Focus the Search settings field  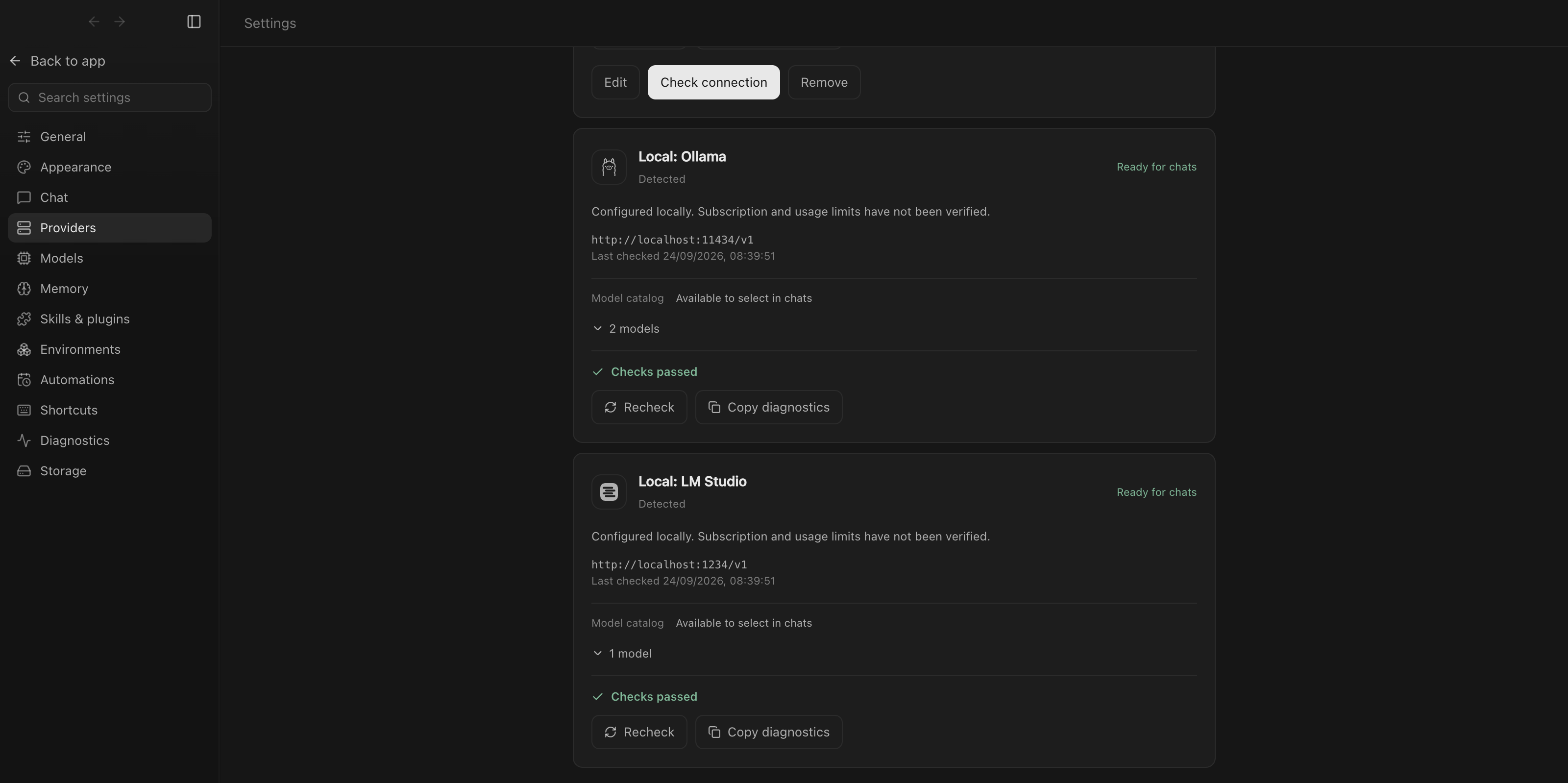click(110, 98)
